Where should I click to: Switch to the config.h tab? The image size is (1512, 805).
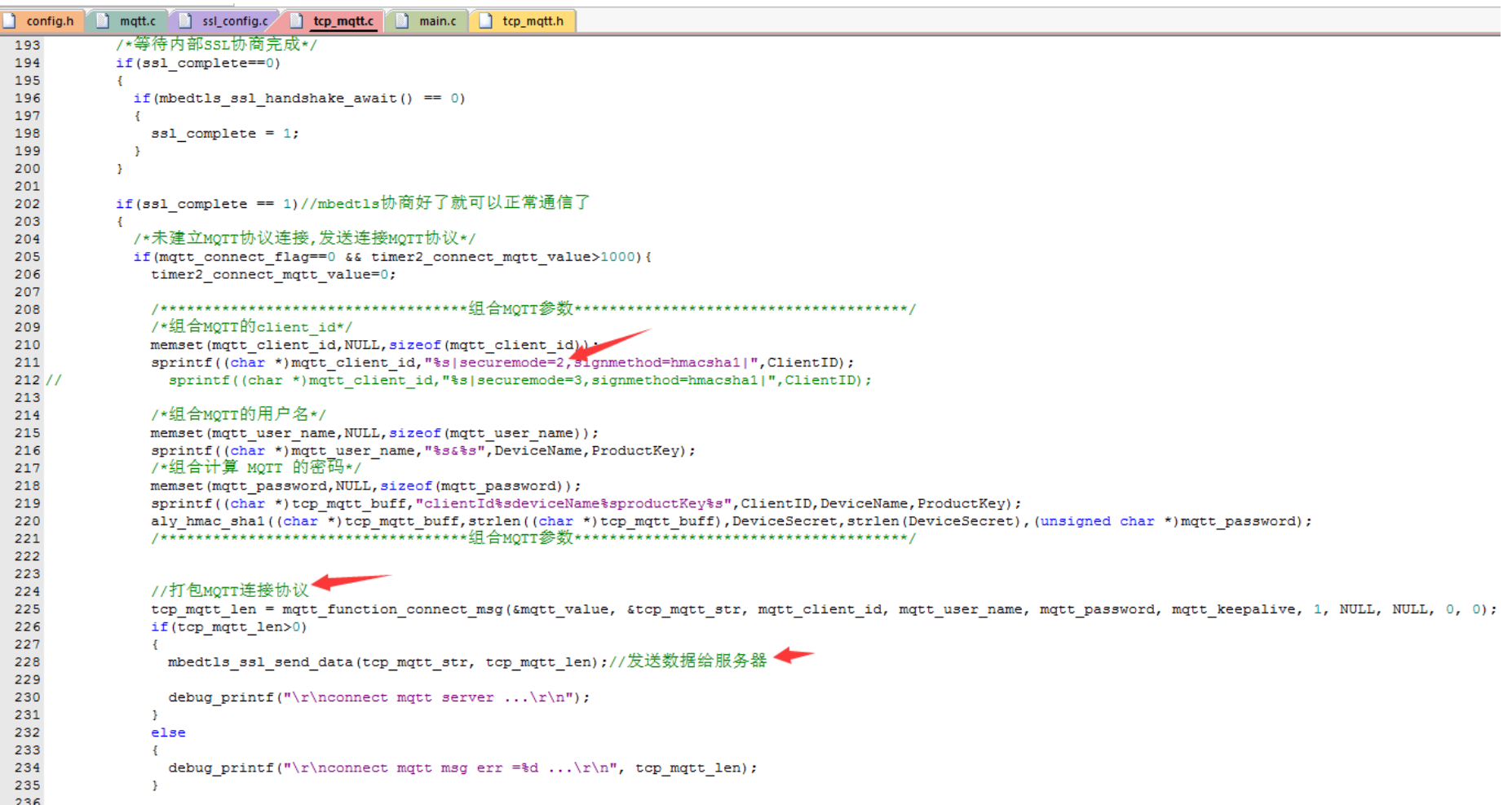[49, 21]
